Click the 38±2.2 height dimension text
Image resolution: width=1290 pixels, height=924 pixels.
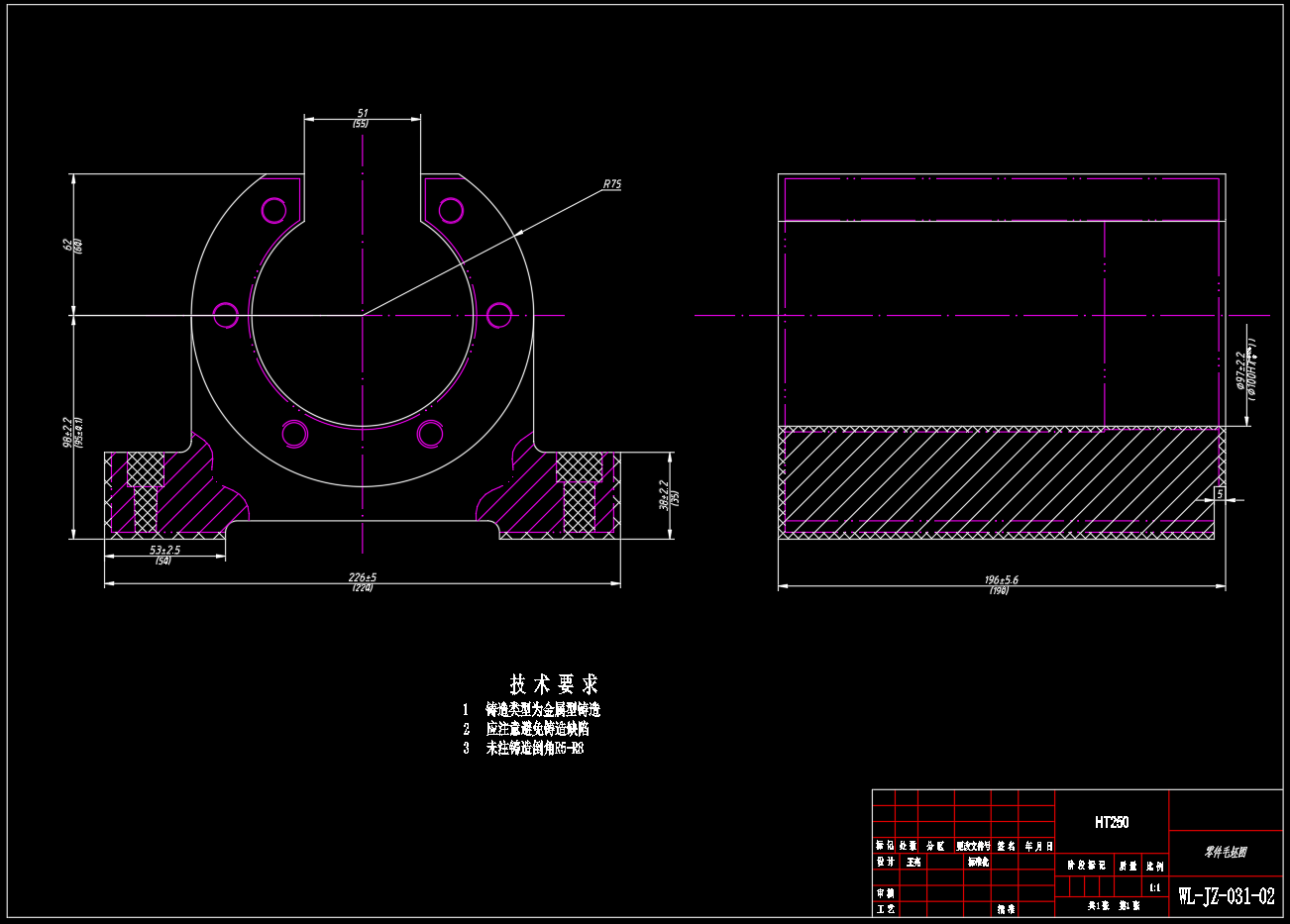point(664,494)
